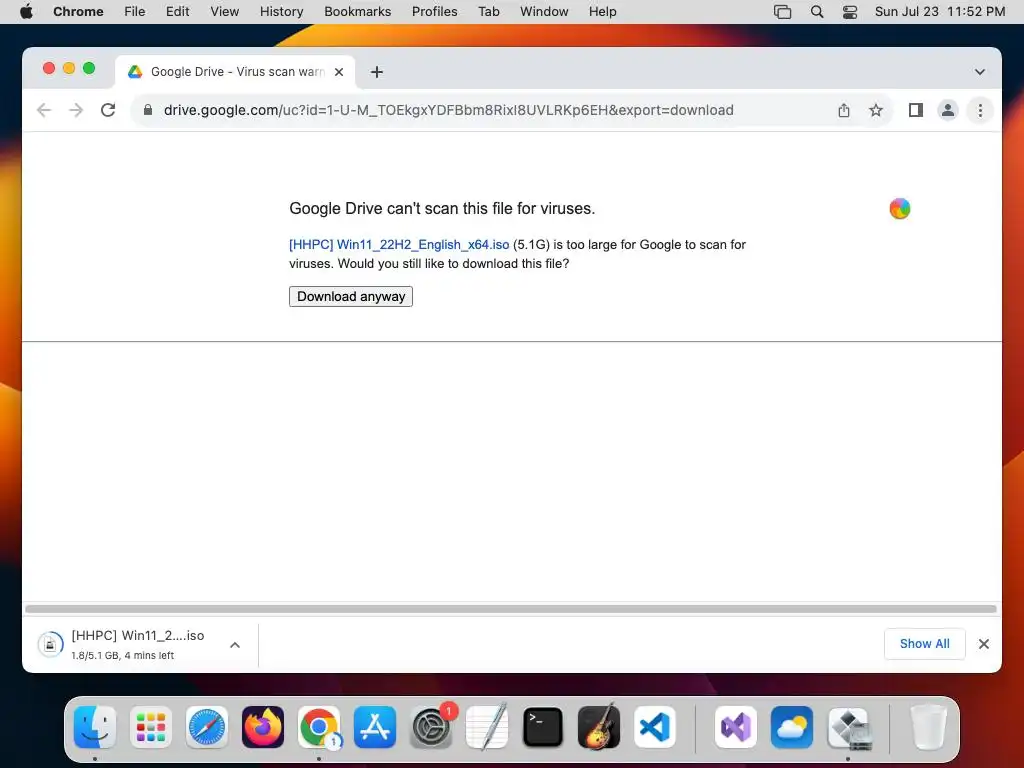Open Visual Studio purple icon in Dock
The width and height of the screenshot is (1024, 768).
click(736, 727)
